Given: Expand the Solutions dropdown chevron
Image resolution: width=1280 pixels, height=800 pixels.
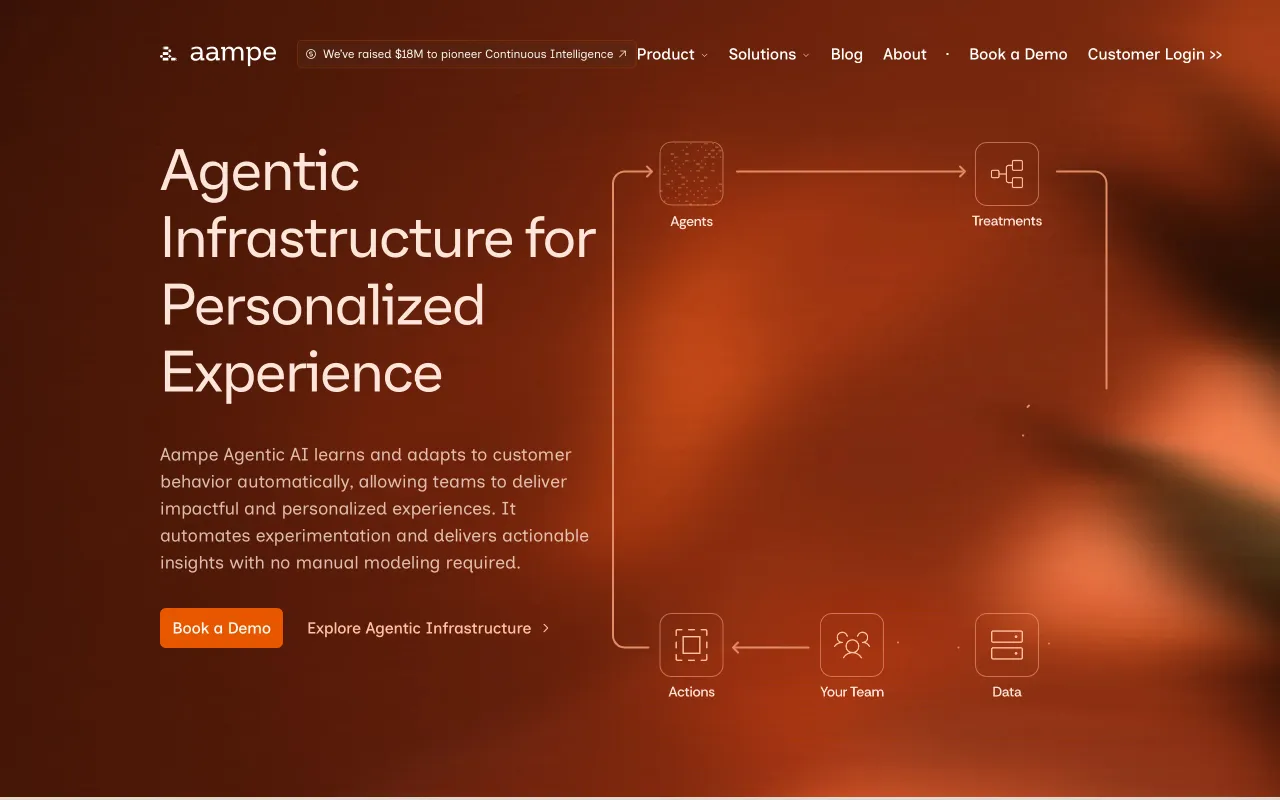Looking at the screenshot, I should point(806,55).
